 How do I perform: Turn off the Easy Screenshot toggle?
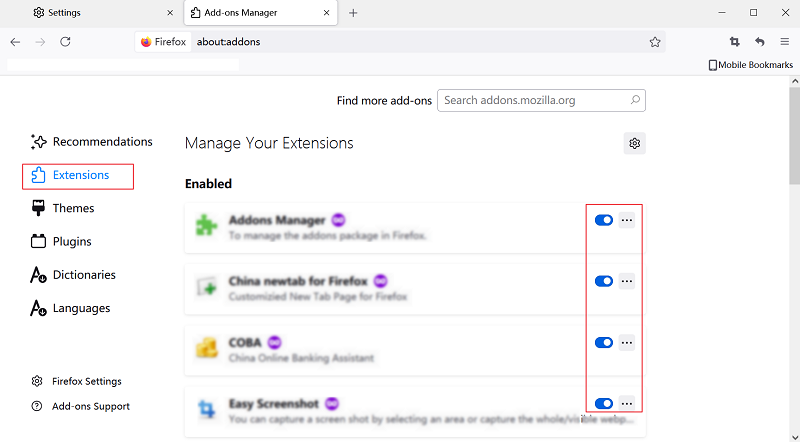pos(604,404)
